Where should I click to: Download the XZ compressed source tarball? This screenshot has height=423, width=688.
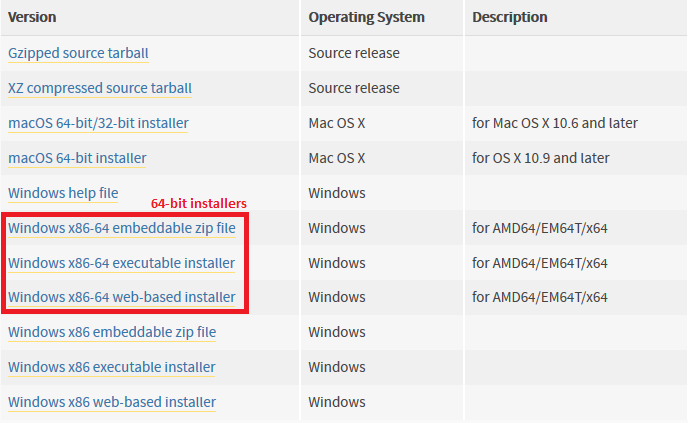[x=99, y=88]
